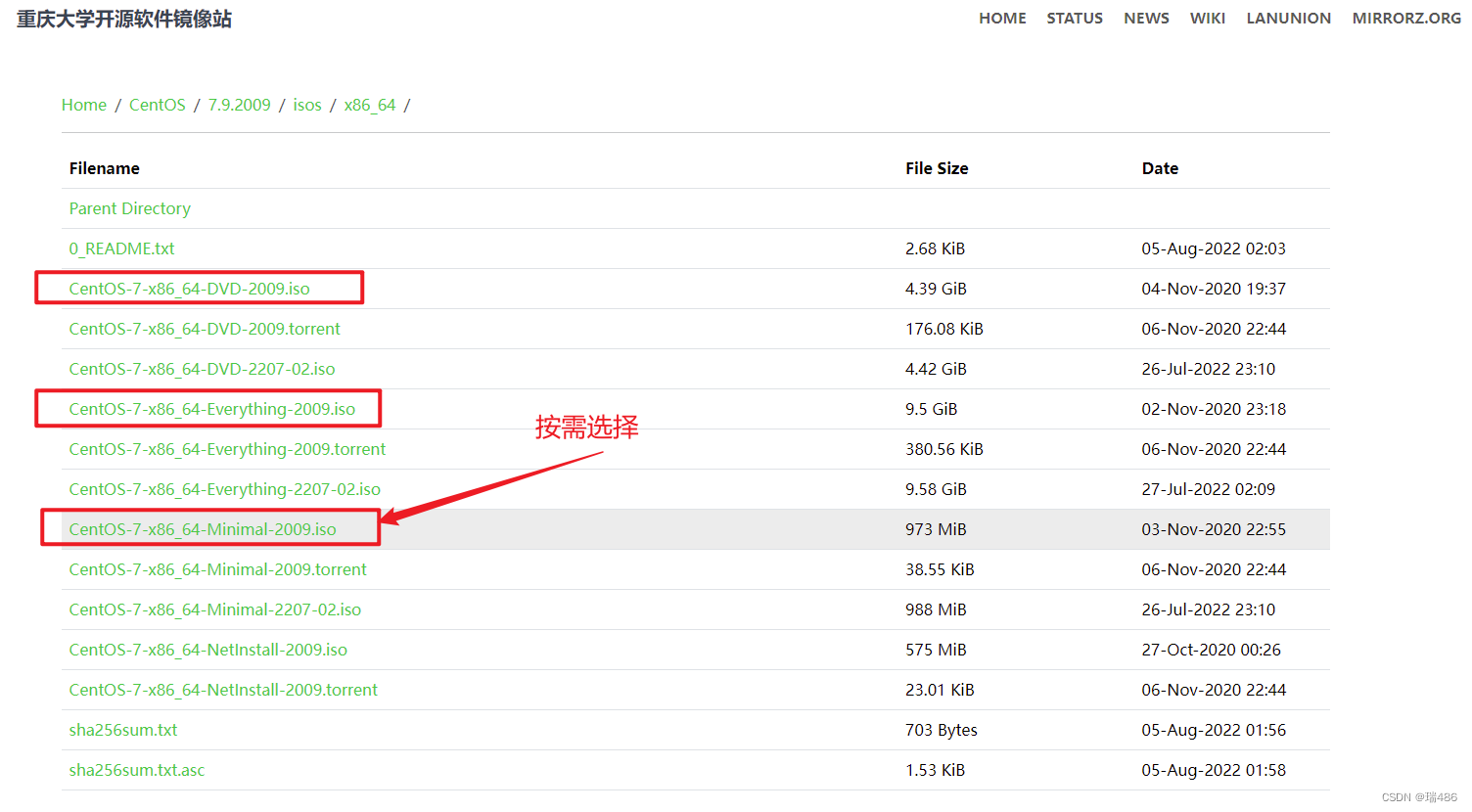Select the 380.56 KiB size cell
Screen dimensions: 1472x812
[x=944, y=449]
